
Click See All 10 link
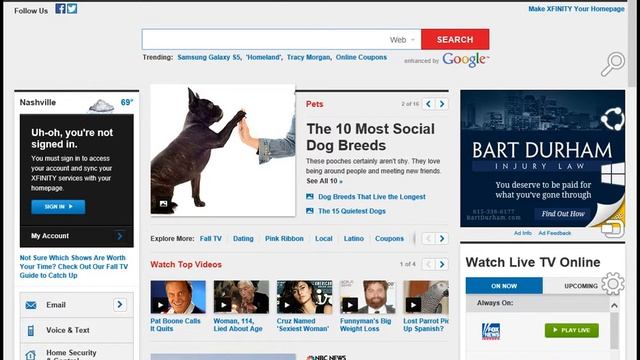324,181
